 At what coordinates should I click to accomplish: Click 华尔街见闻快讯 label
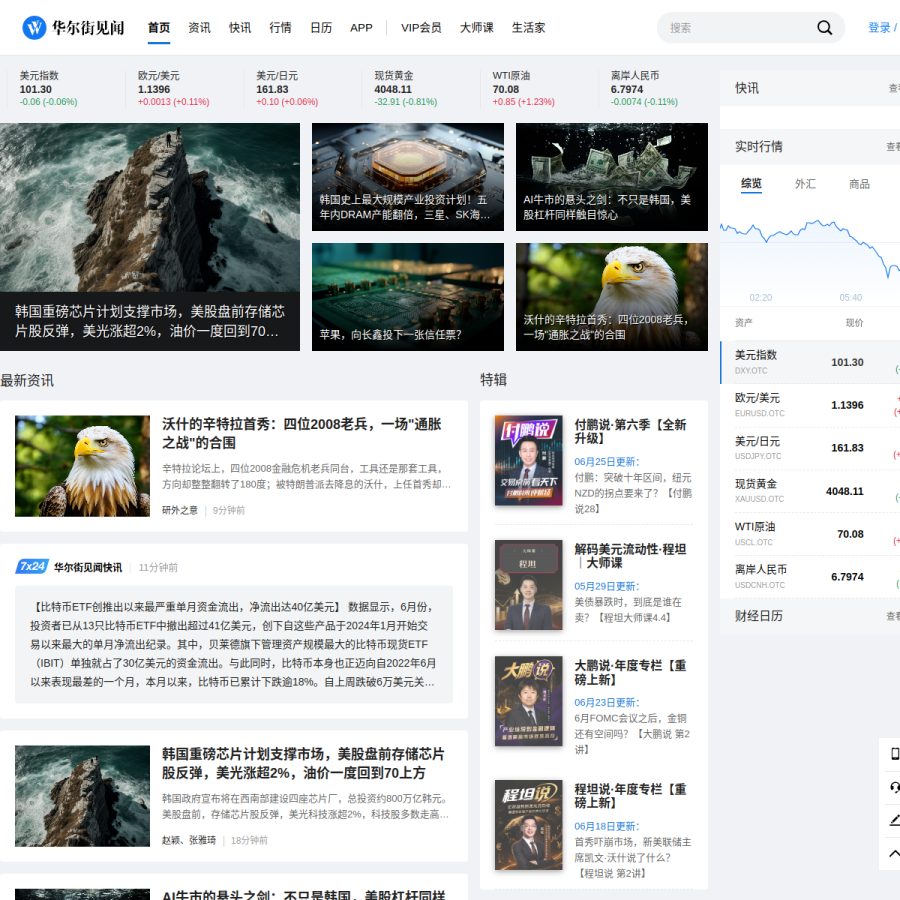click(x=88, y=567)
